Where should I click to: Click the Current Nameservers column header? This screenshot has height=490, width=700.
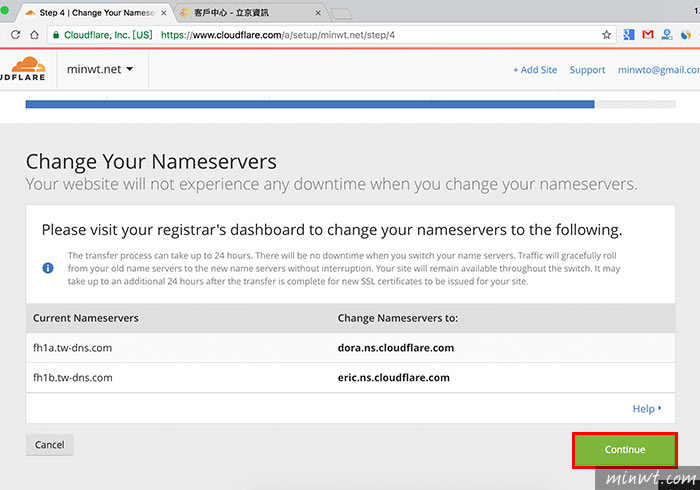pos(86,318)
